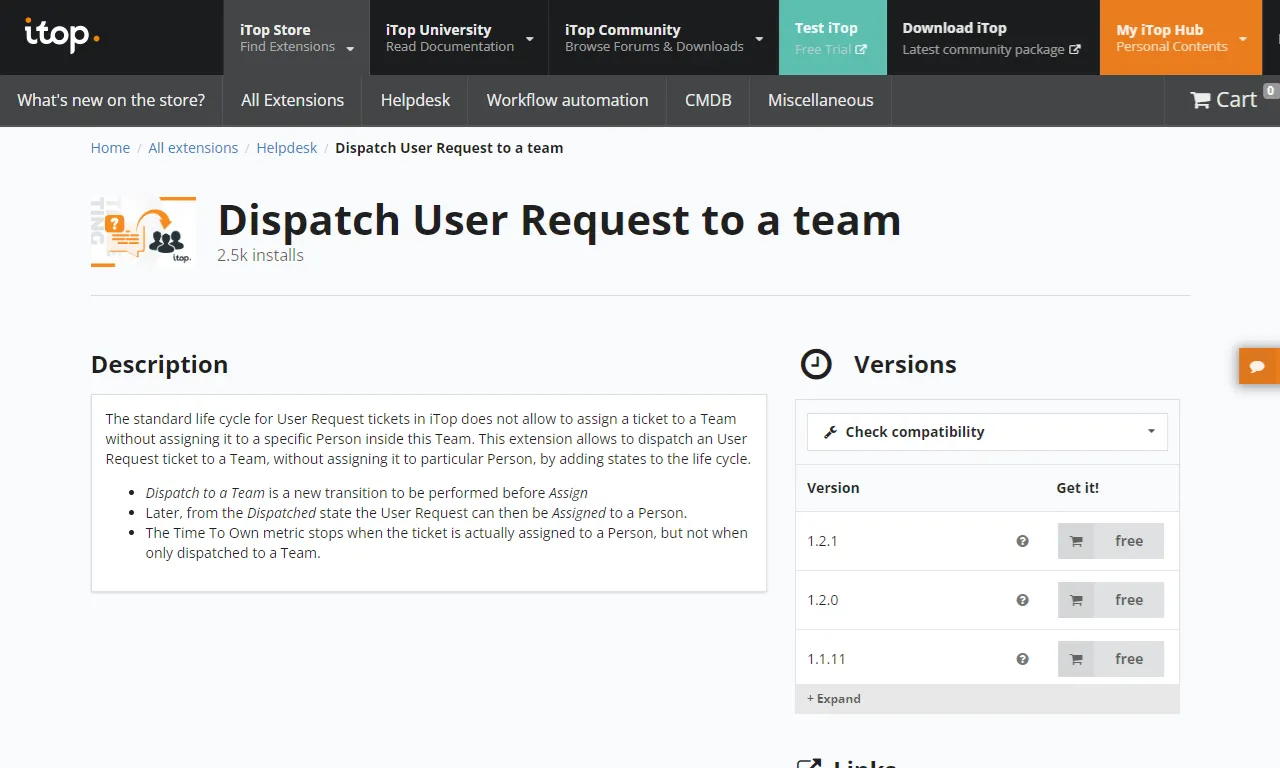
Task: Open the iTop Community dropdown menu
Action: (x=664, y=37)
